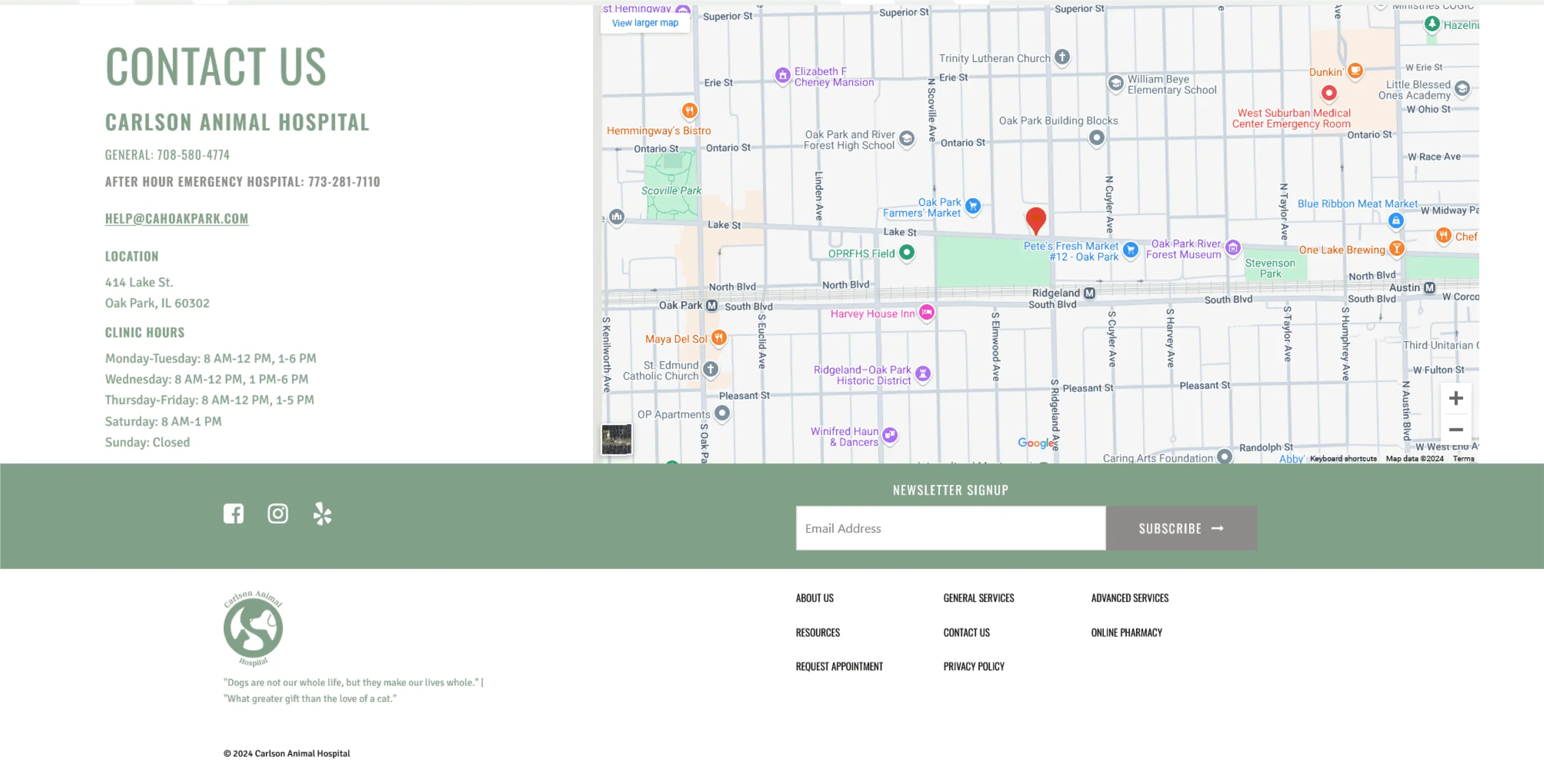
Task: Open the Yelp page icon
Action: (x=322, y=514)
